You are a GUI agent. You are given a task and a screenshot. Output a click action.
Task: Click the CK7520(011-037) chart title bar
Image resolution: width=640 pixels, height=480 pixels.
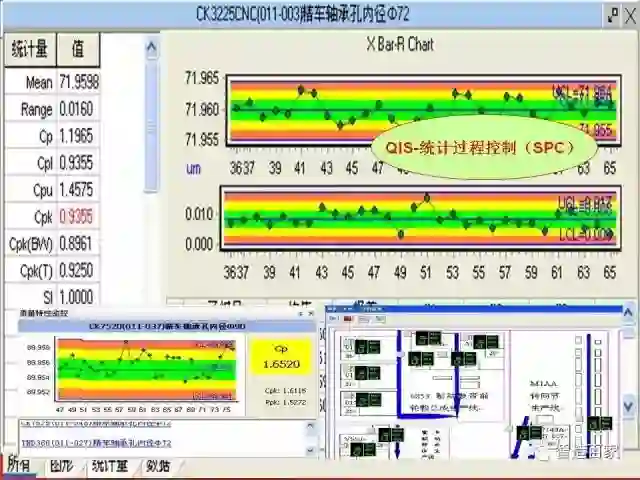(x=167, y=326)
